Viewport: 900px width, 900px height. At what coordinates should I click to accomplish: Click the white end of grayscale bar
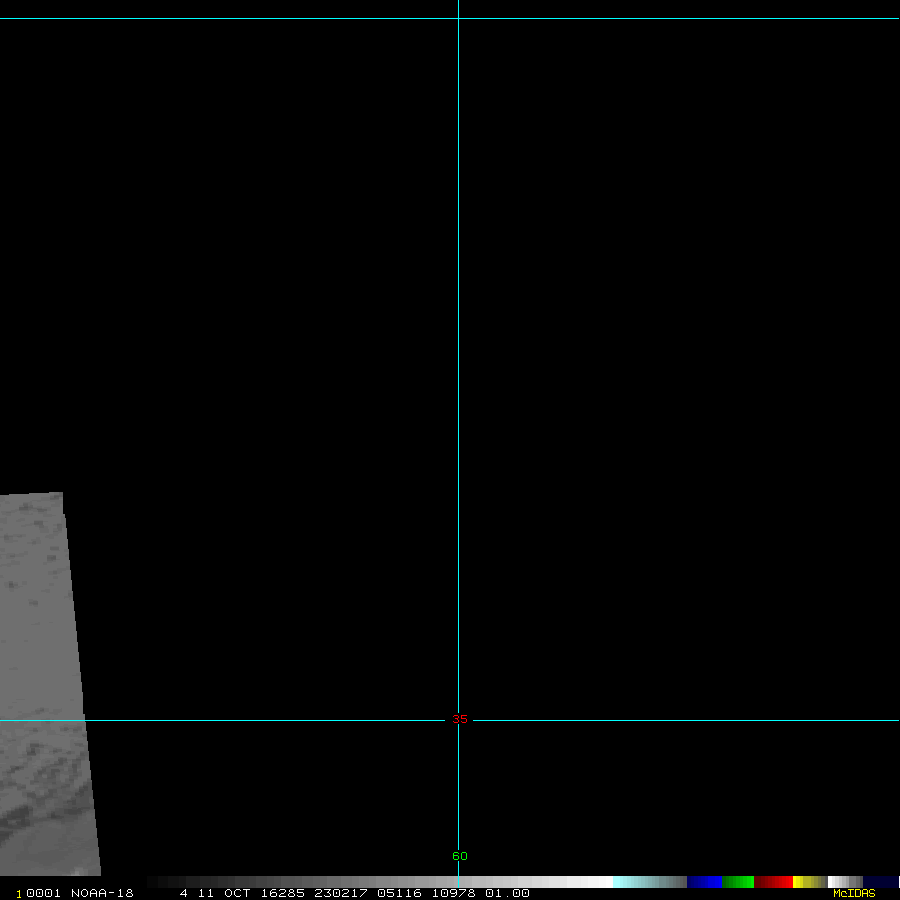[x=598, y=882]
